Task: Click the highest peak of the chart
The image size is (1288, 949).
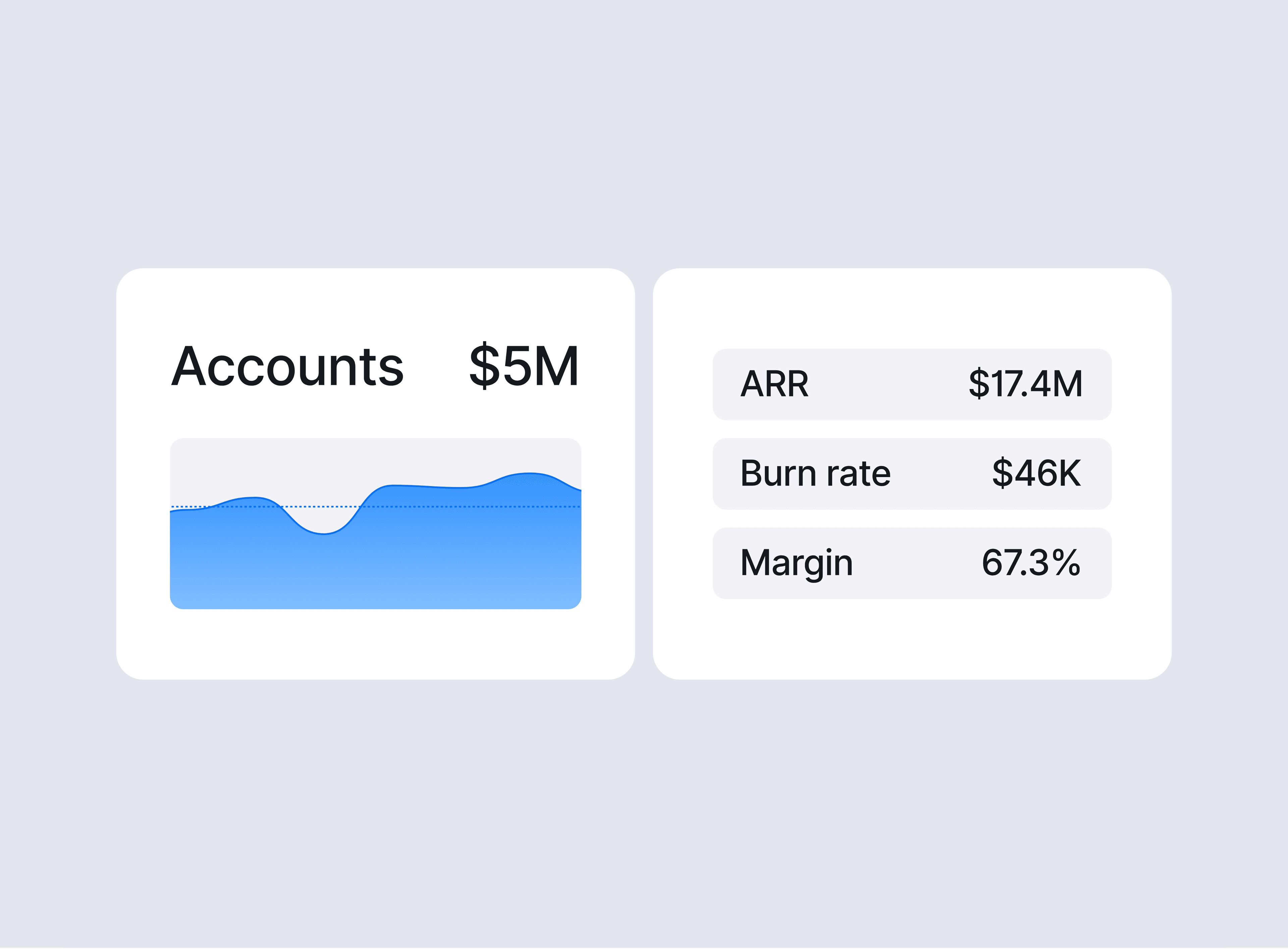Action: [529, 474]
